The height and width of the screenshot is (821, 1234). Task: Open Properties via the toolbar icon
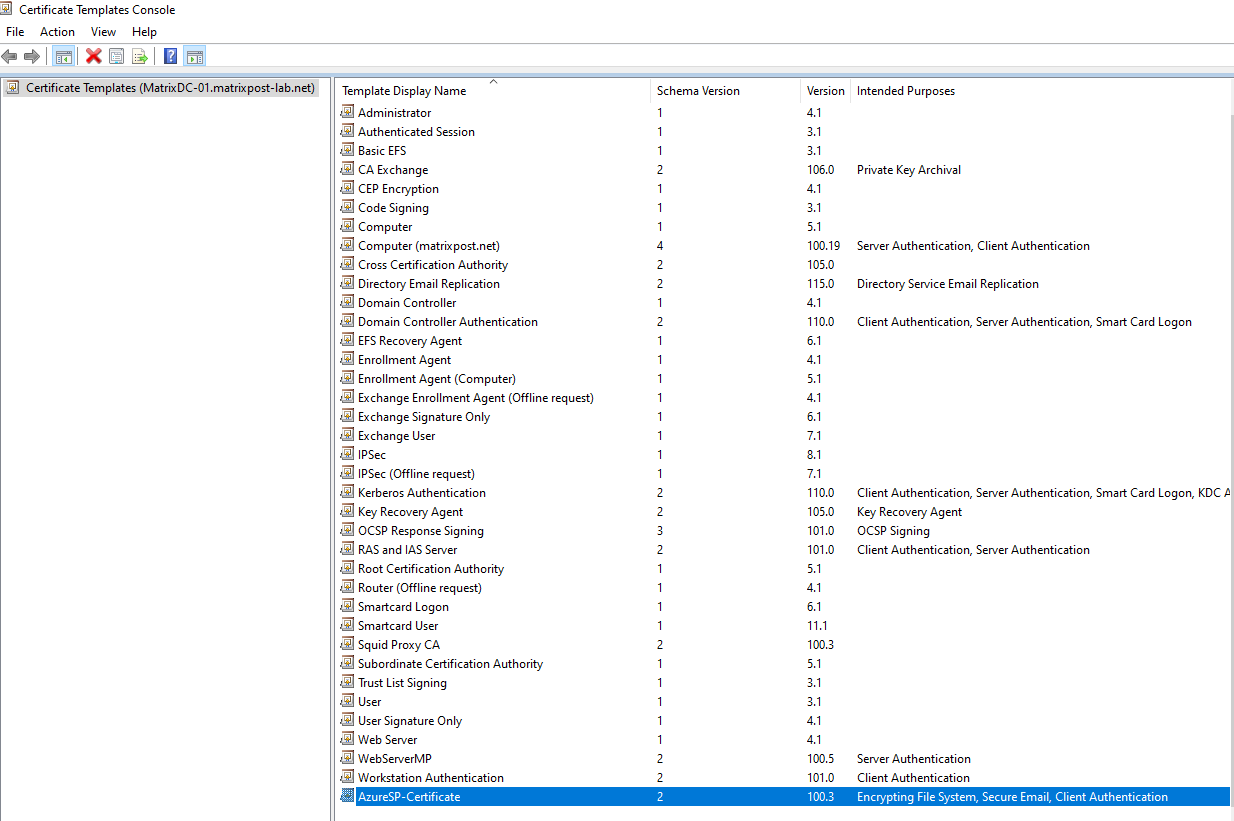[117, 57]
